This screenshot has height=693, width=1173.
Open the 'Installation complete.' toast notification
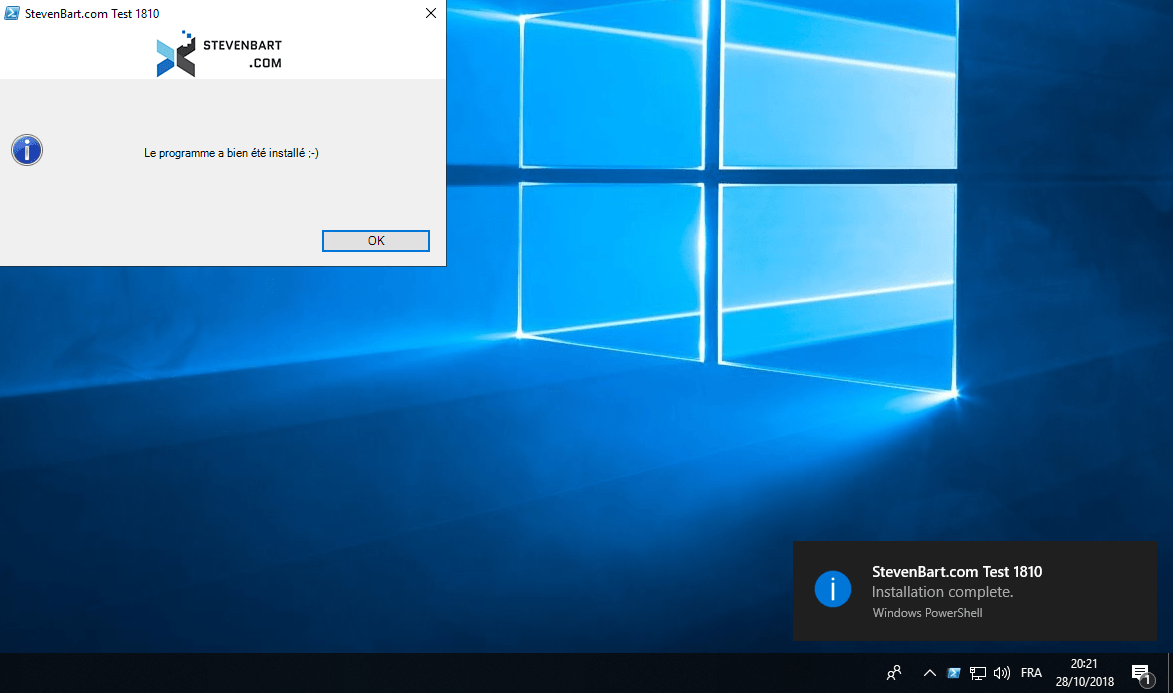975,591
